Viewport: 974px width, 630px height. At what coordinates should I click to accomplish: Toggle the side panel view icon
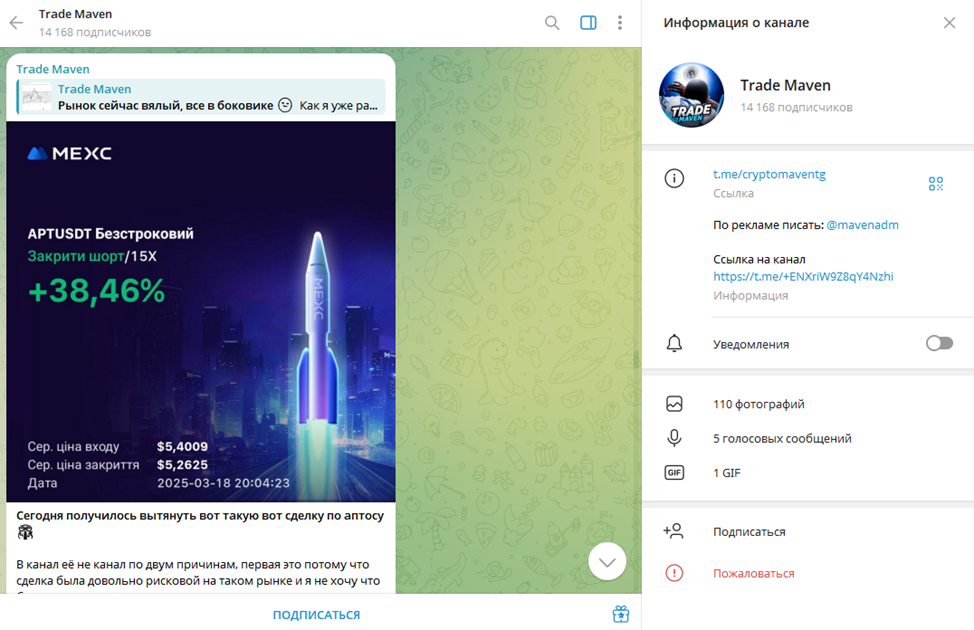588,23
